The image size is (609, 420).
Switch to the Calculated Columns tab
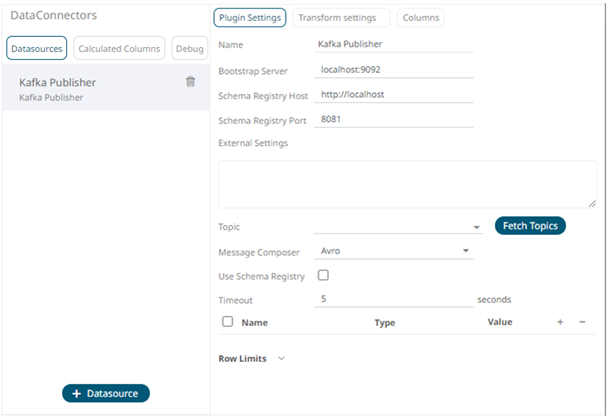click(119, 48)
